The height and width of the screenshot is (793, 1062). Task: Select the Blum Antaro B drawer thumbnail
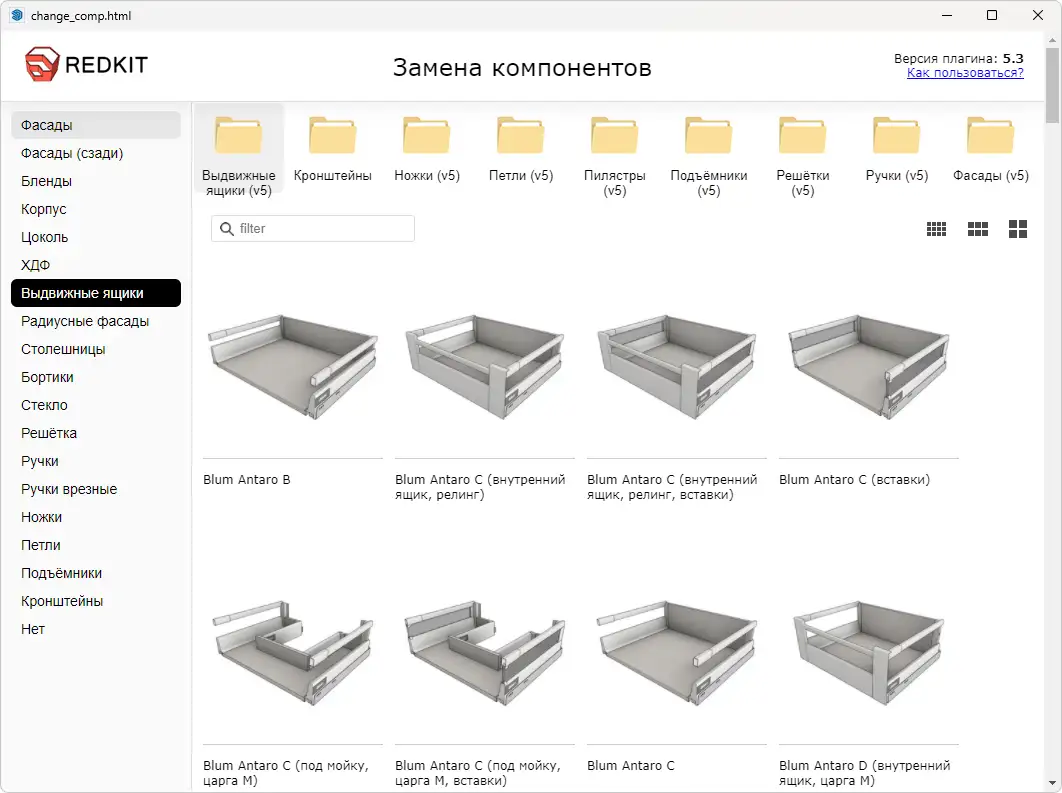click(292, 368)
